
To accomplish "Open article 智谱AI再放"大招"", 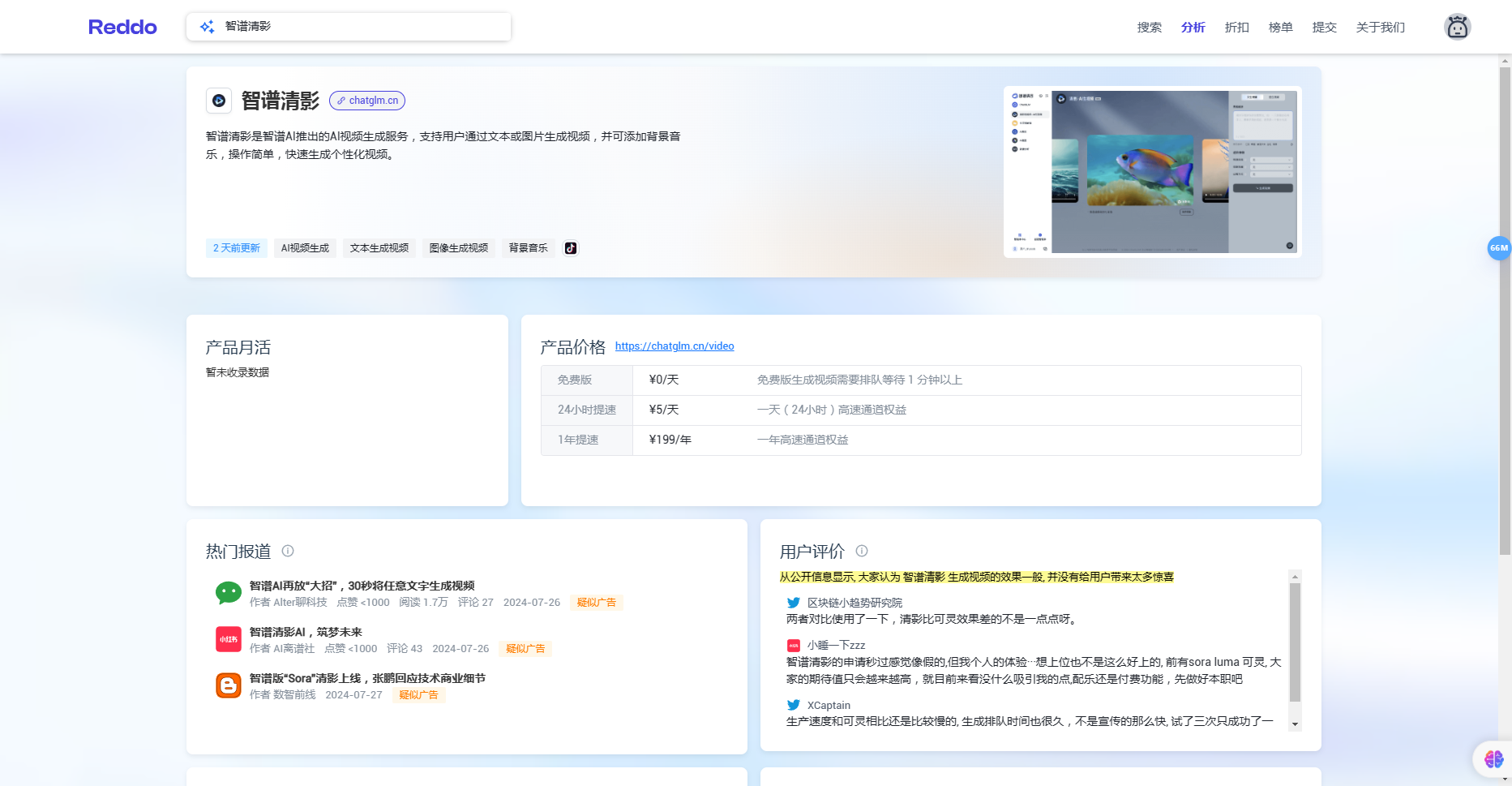I will tap(362, 586).
